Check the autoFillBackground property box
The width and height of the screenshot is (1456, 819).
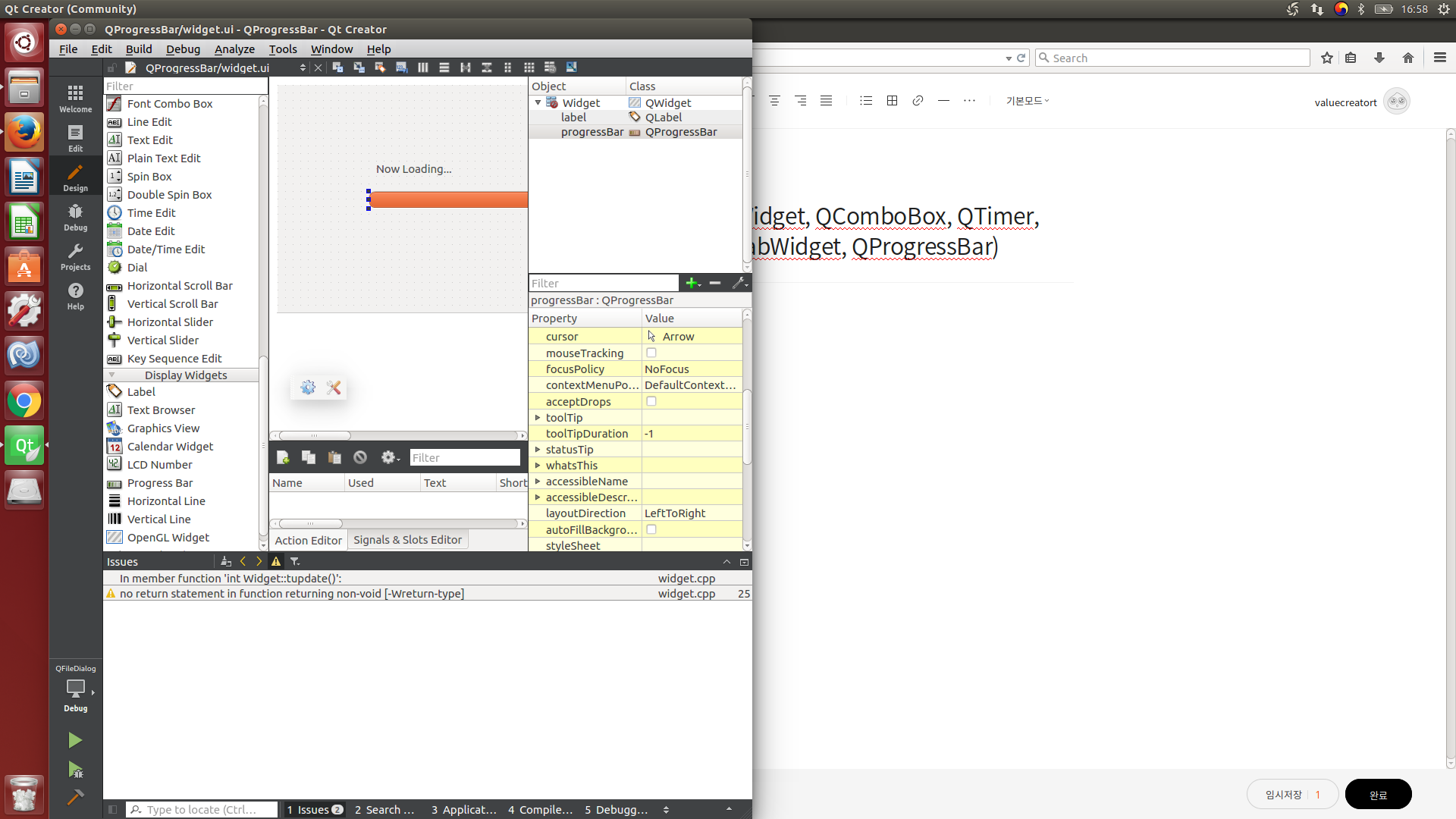point(651,529)
